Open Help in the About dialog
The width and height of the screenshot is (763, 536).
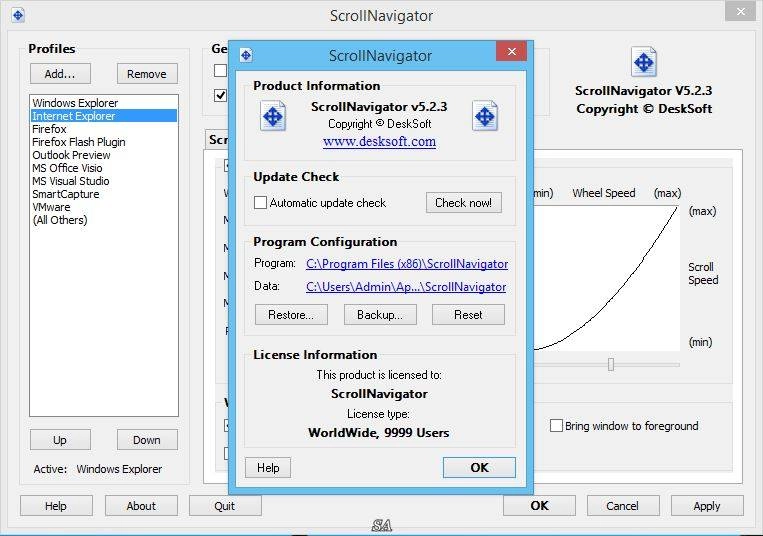(x=268, y=467)
